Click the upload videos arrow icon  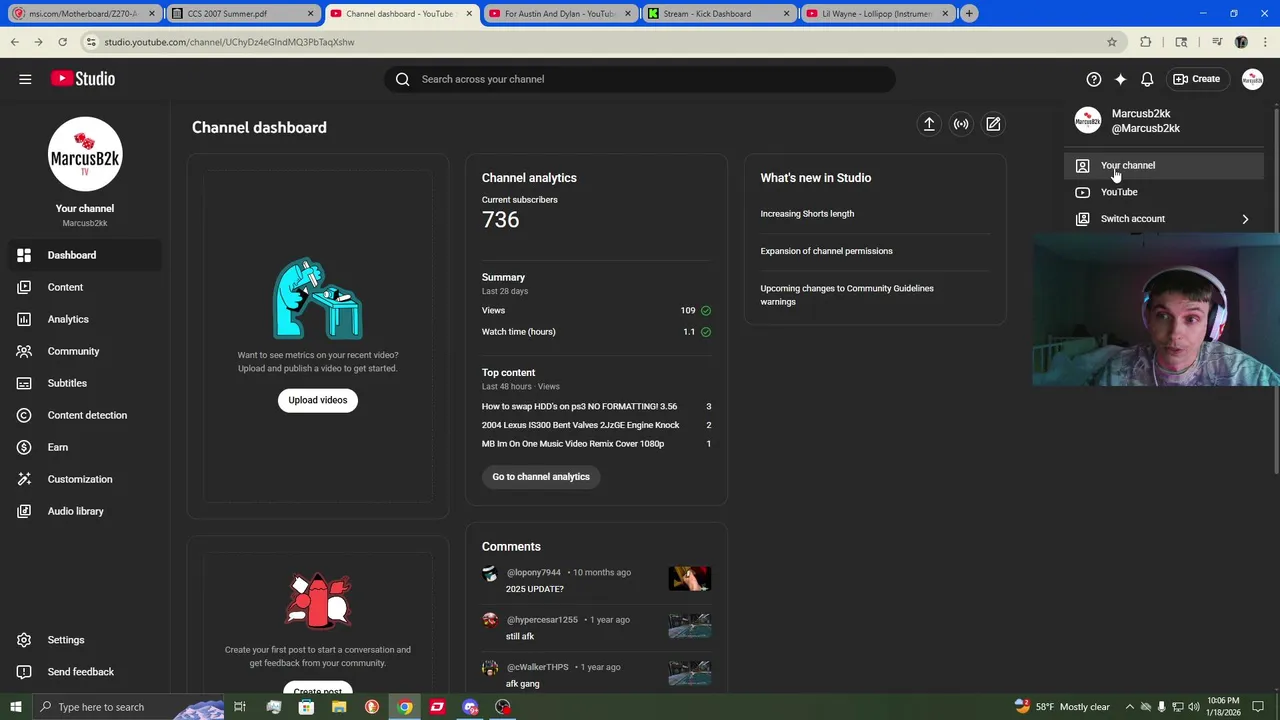click(929, 124)
